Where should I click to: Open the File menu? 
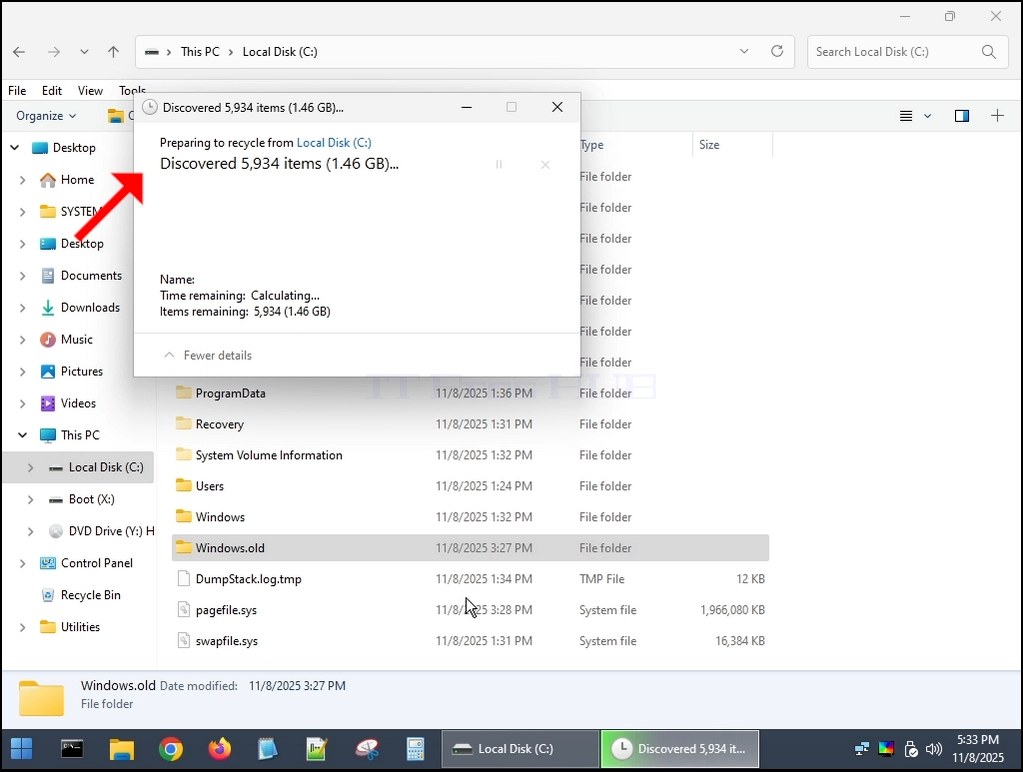pyautogui.click(x=17, y=91)
